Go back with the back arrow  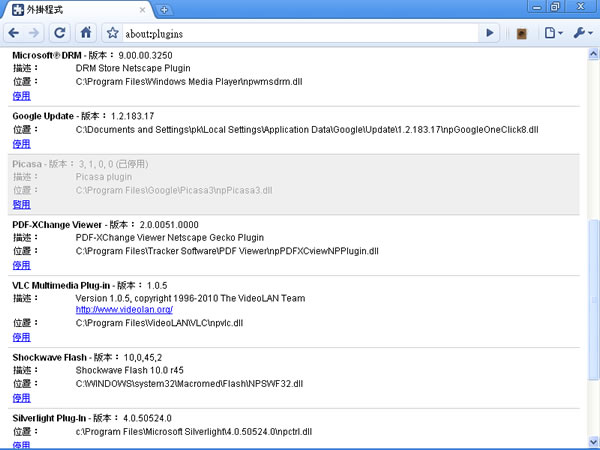[14, 33]
